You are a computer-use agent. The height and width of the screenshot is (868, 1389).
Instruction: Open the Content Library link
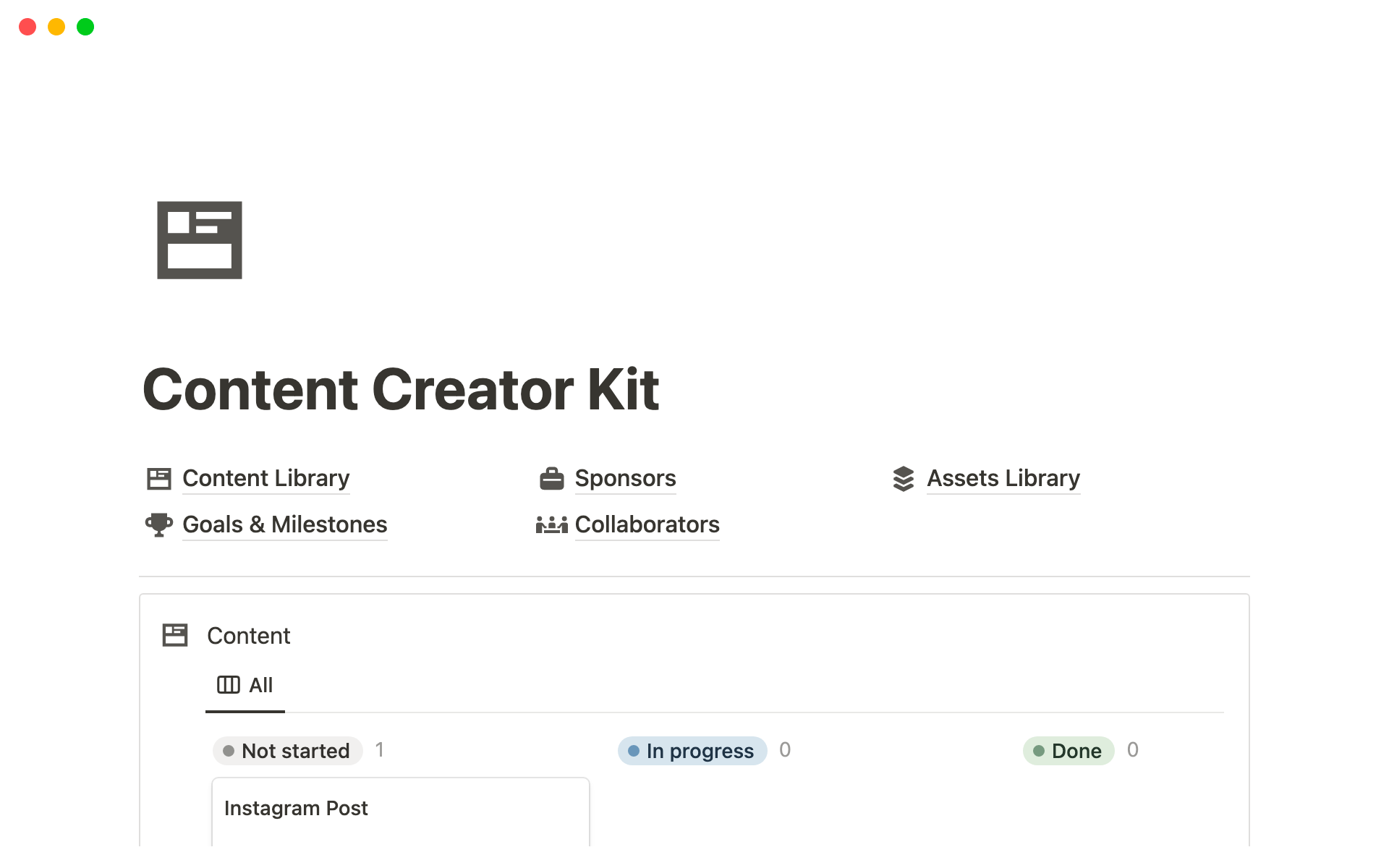[266, 479]
